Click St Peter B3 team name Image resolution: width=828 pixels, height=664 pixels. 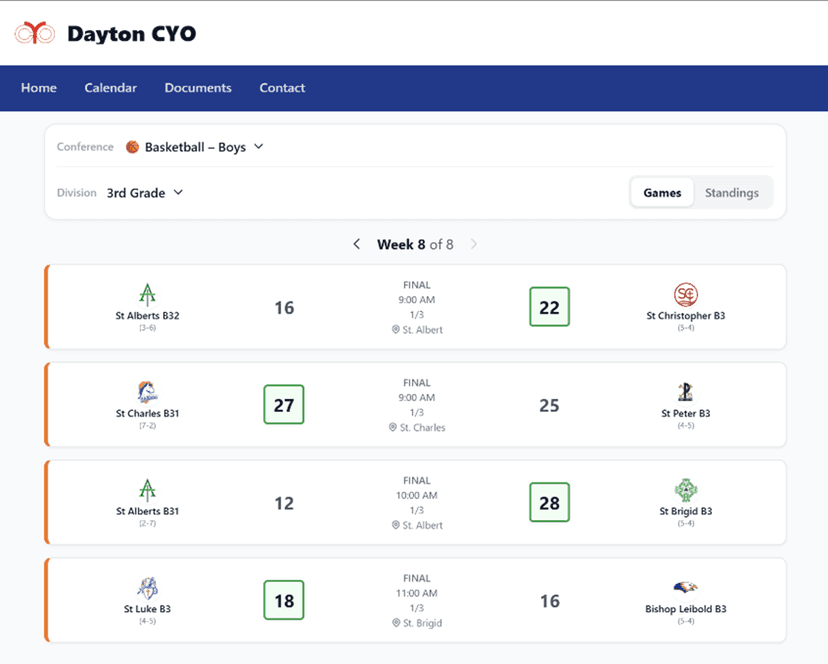(685, 413)
